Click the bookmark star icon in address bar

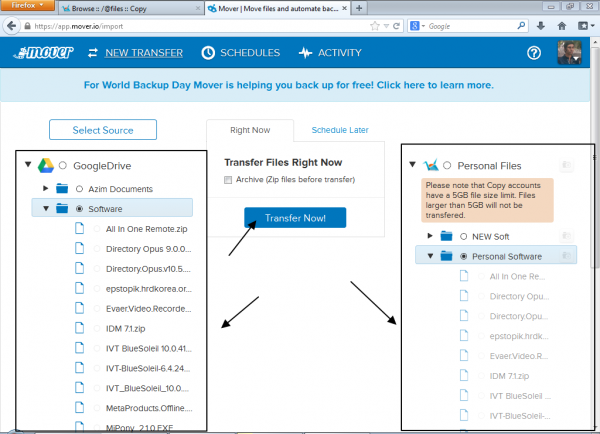(375, 26)
